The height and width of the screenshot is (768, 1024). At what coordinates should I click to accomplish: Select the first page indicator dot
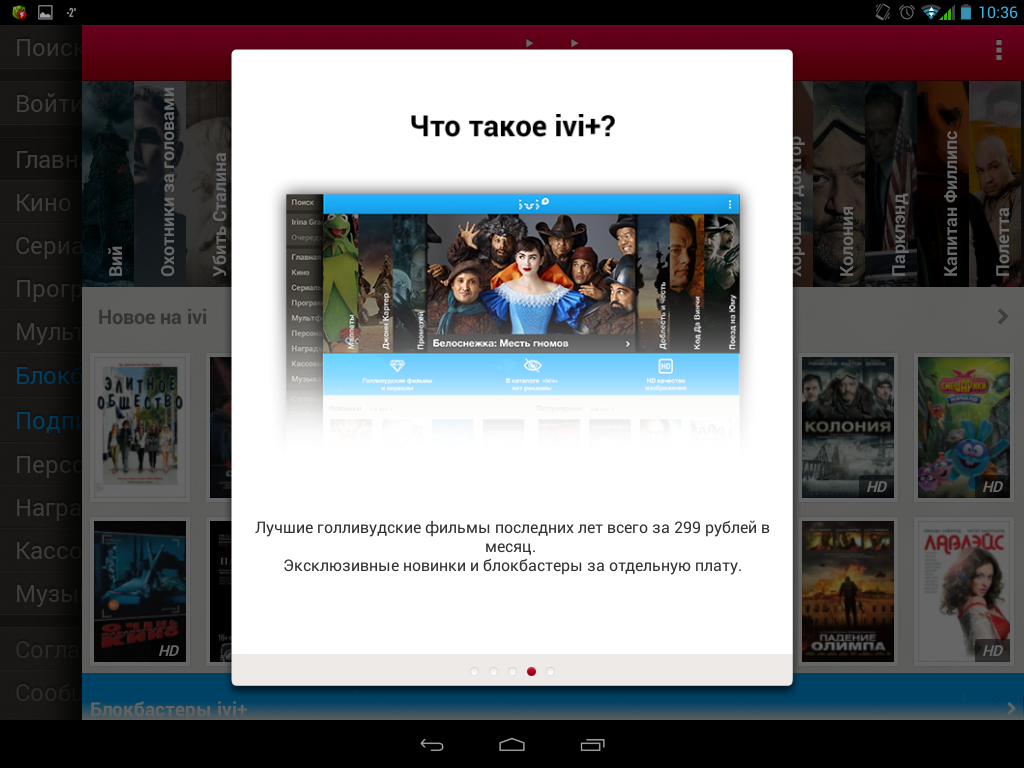pos(474,671)
